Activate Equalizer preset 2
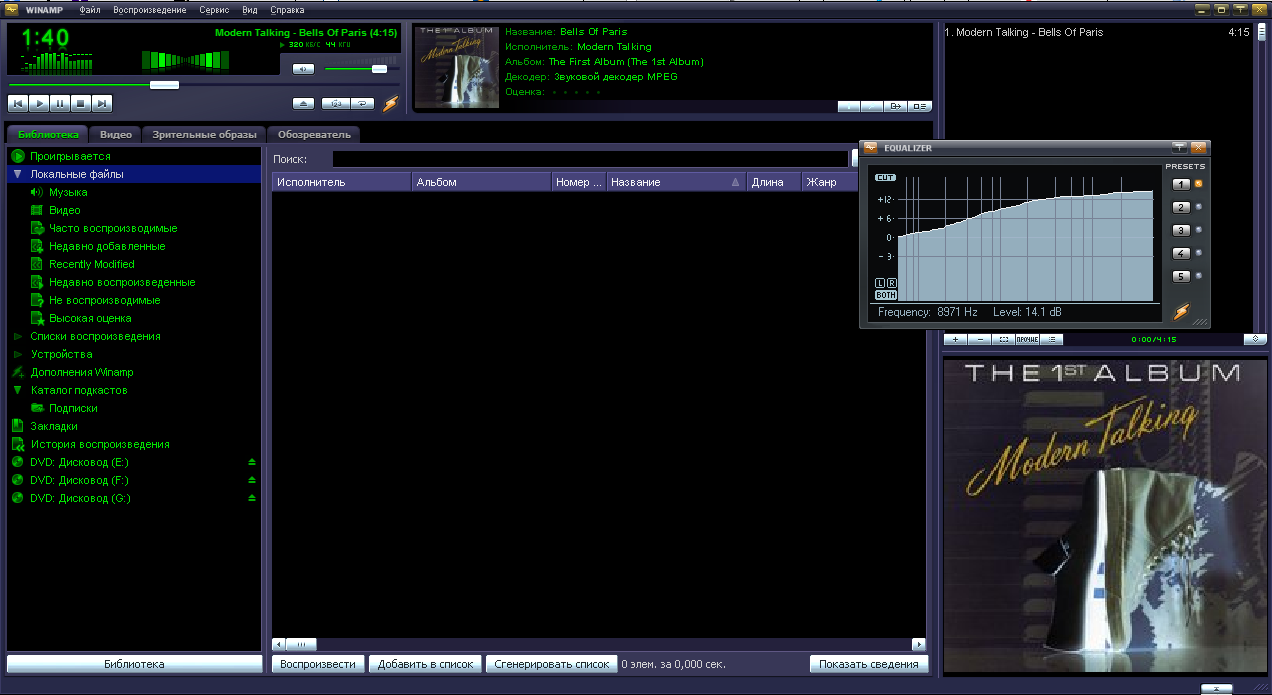The width and height of the screenshot is (1272, 695). pos(1182,206)
